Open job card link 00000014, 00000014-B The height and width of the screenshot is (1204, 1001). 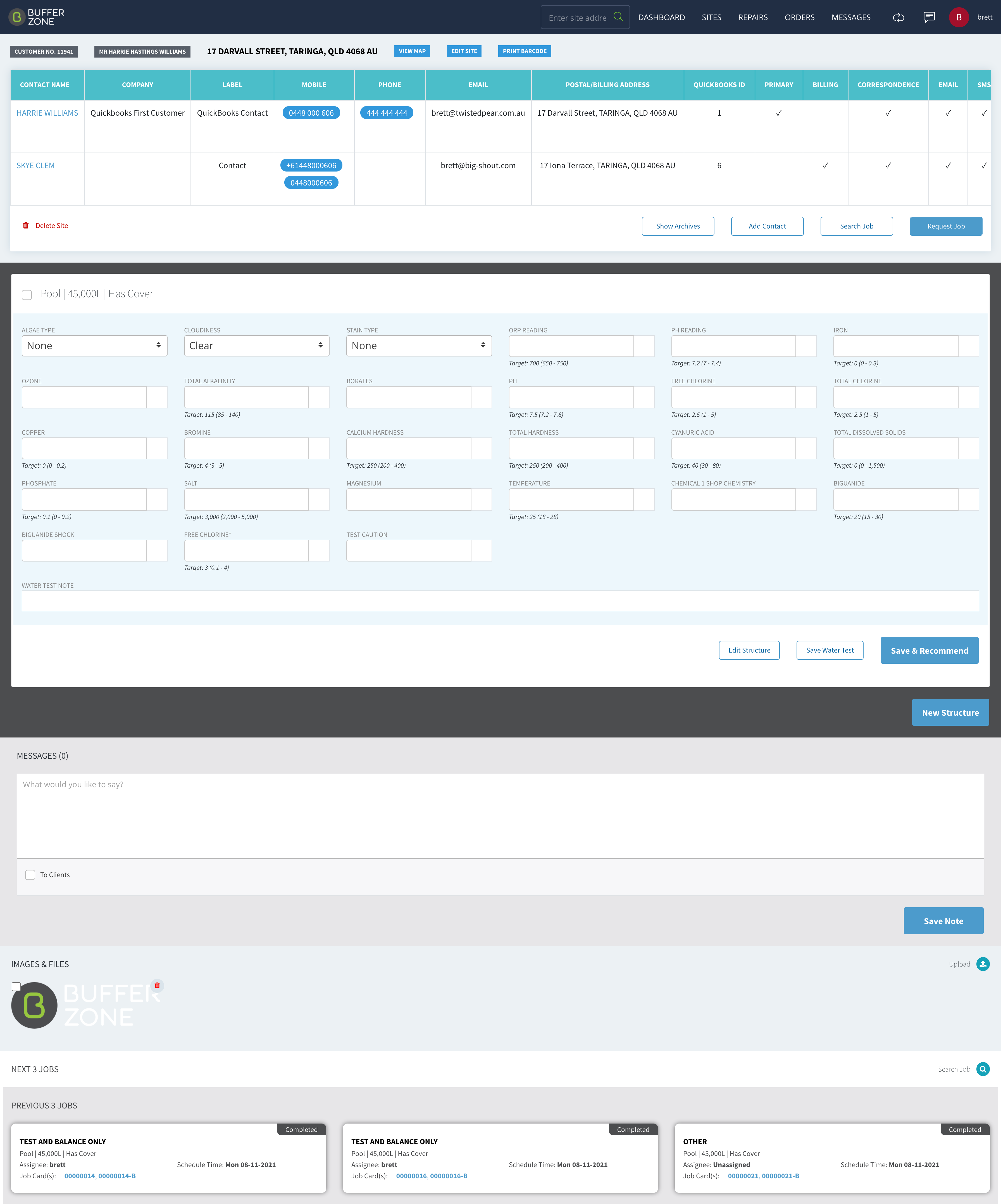coord(100,1175)
